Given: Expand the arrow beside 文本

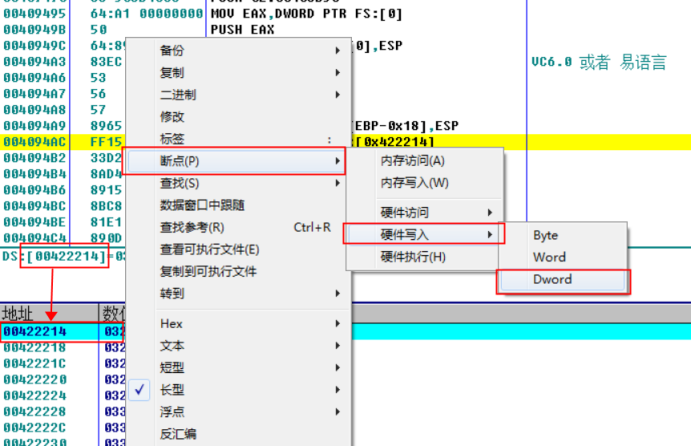Looking at the screenshot, I should click(x=338, y=345).
